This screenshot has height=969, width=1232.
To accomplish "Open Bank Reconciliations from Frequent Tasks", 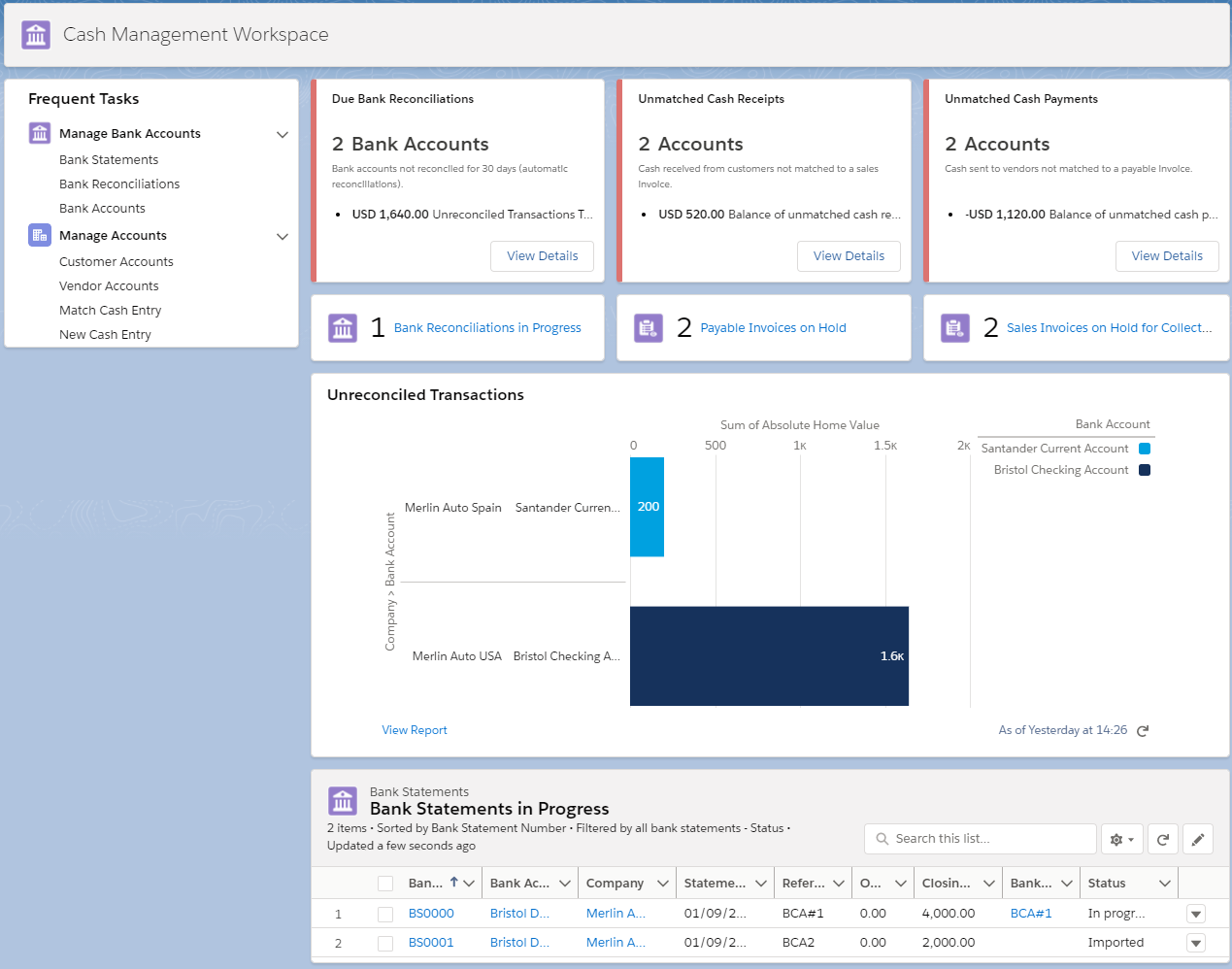I will (x=119, y=184).
